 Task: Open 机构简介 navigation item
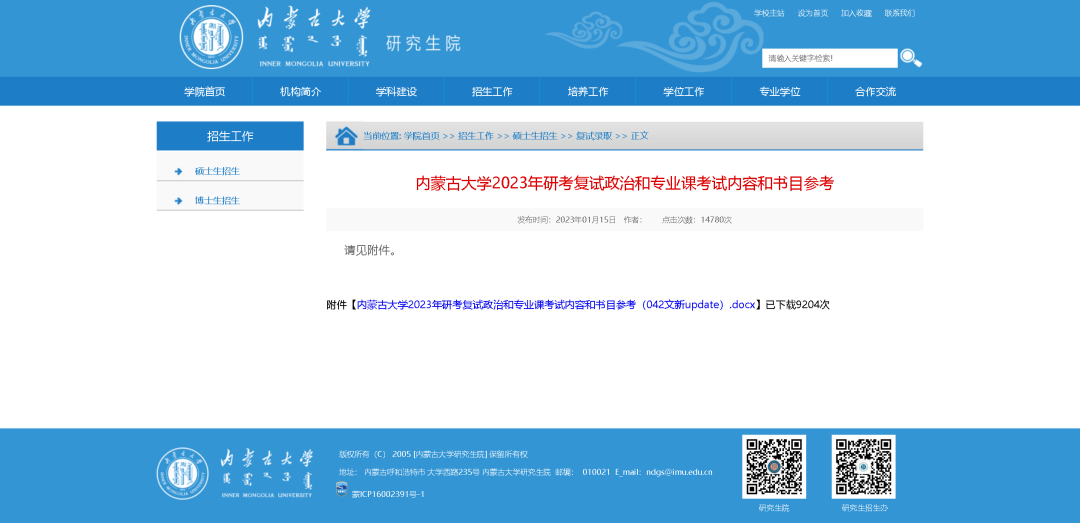point(300,92)
